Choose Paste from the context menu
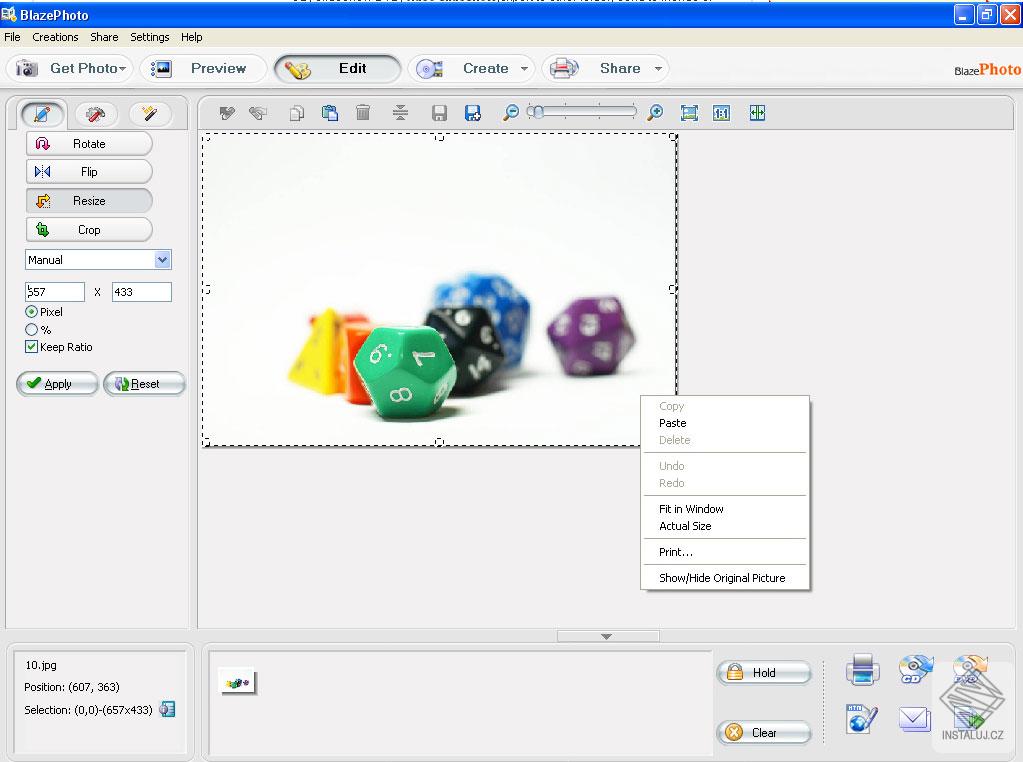 725,423
